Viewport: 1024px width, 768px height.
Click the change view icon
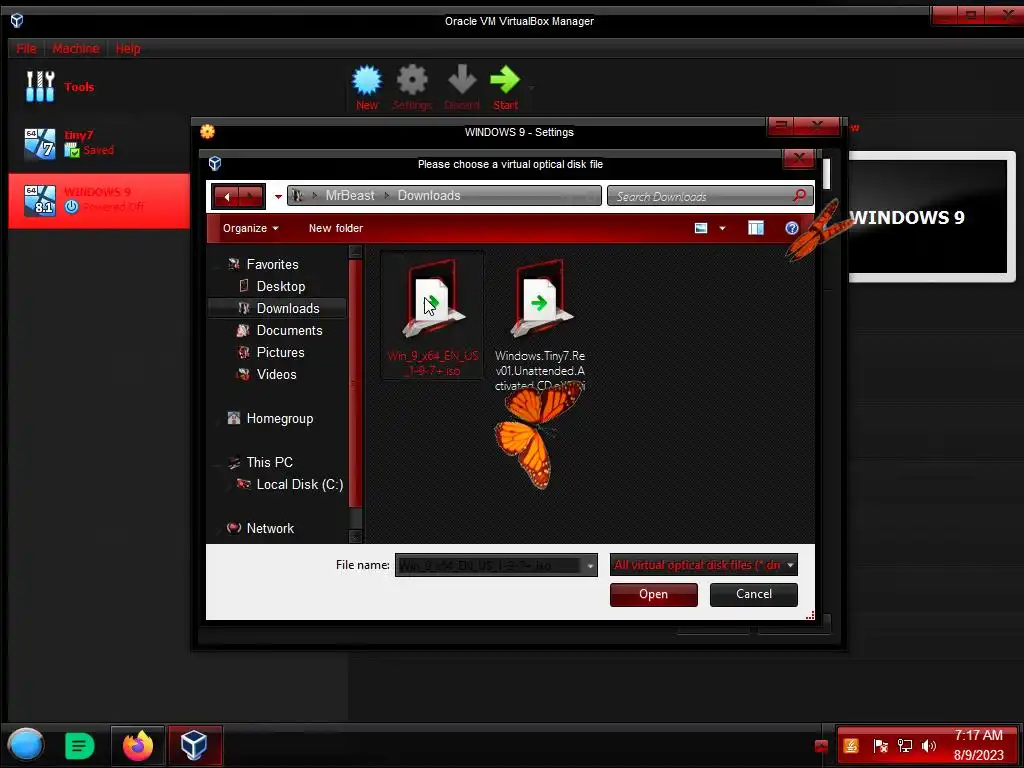pyautogui.click(x=701, y=228)
